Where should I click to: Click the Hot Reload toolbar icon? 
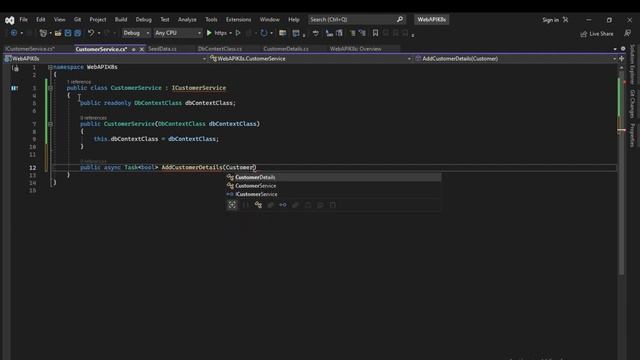point(264,33)
